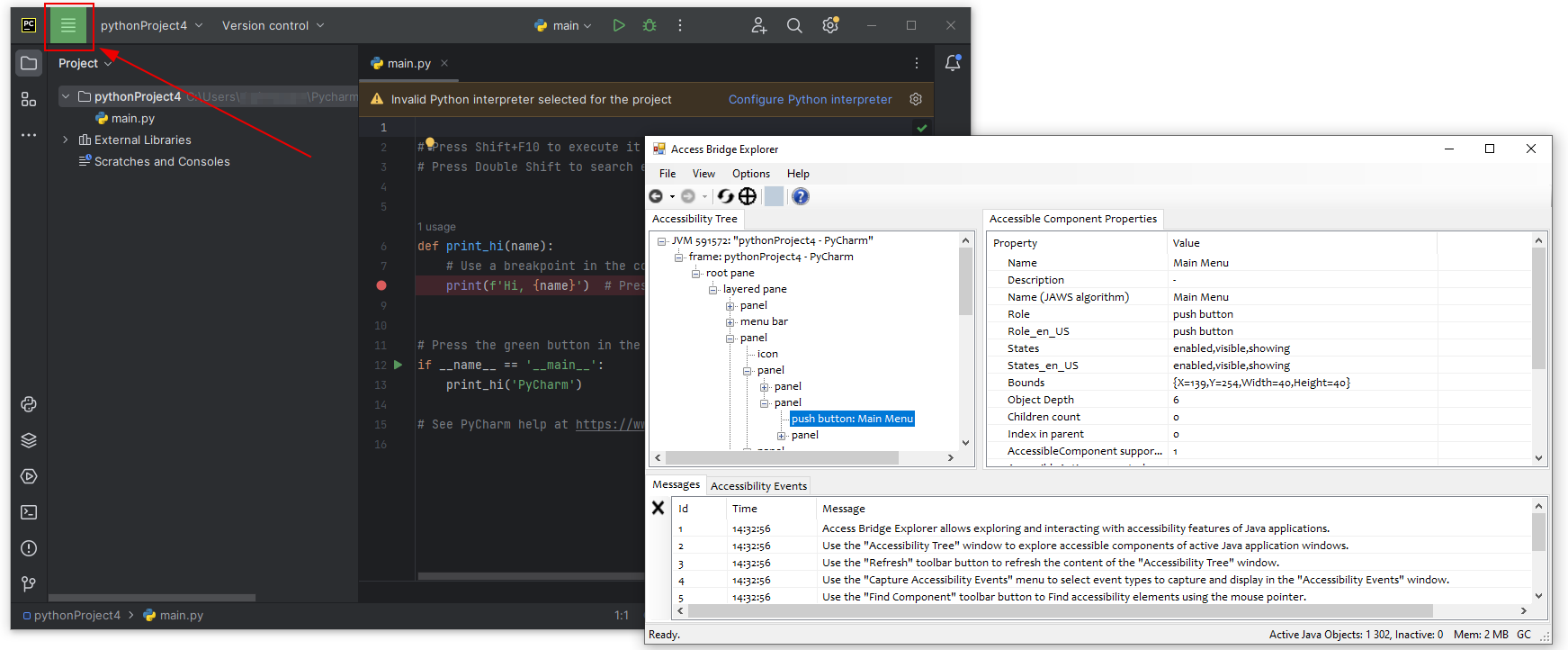Image resolution: width=1568 pixels, height=650 pixels.
Task: Click the run gutter arrow beside __main__ line
Action: click(x=398, y=365)
